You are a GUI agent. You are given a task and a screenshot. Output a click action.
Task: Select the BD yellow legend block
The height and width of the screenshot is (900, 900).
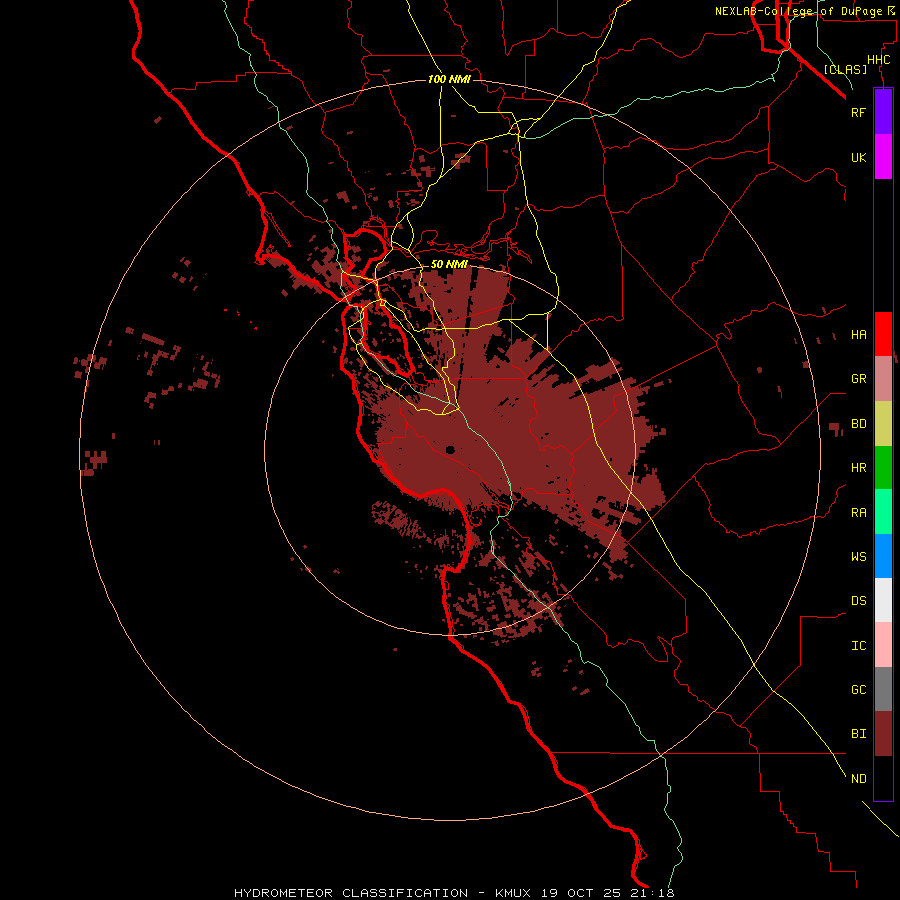click(883, 424)
